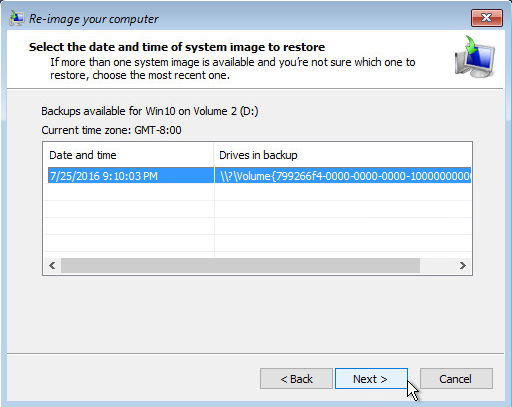Click divider between Date and Drives column headers
512x407 pixels.
tap(214, 155)
